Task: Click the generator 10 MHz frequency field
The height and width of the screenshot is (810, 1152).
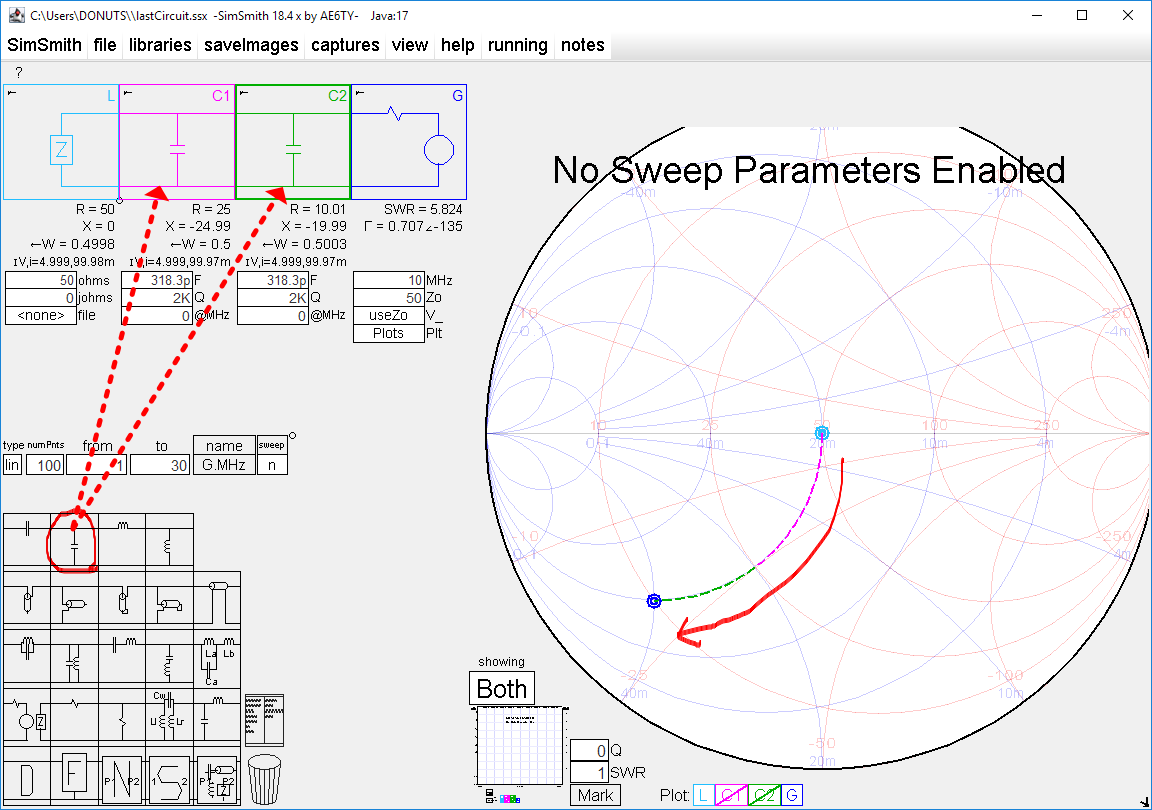Action: click(x=389, y=280)
